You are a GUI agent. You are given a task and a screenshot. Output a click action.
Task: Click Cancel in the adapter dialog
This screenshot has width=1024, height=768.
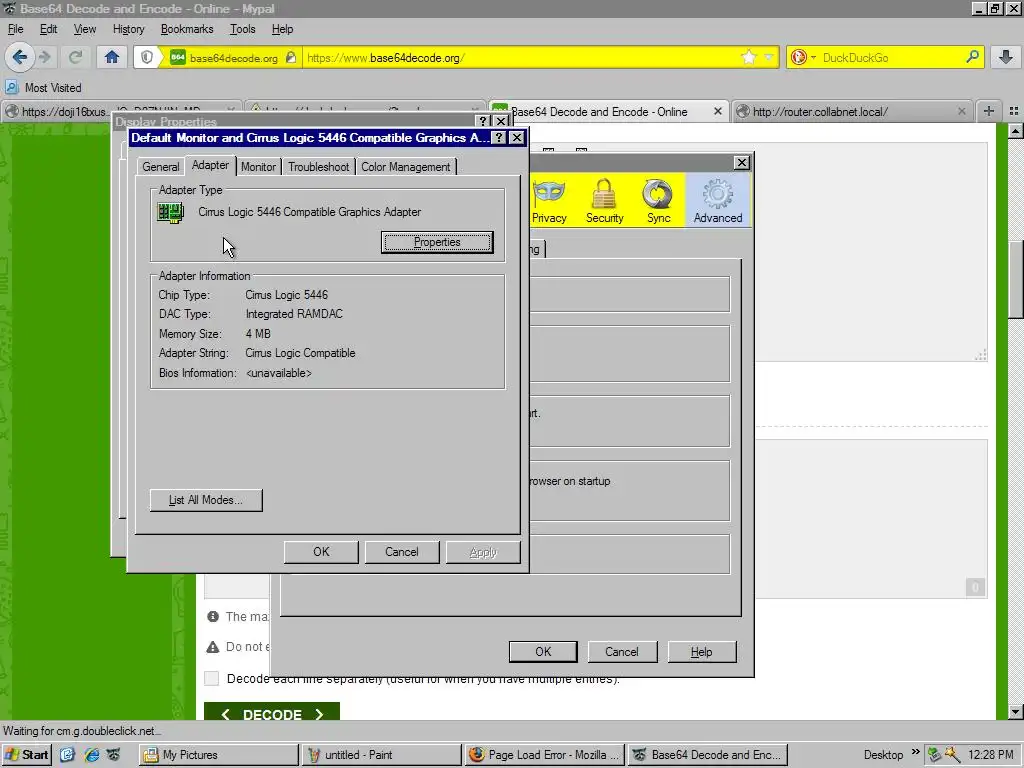tap(402, 552)
